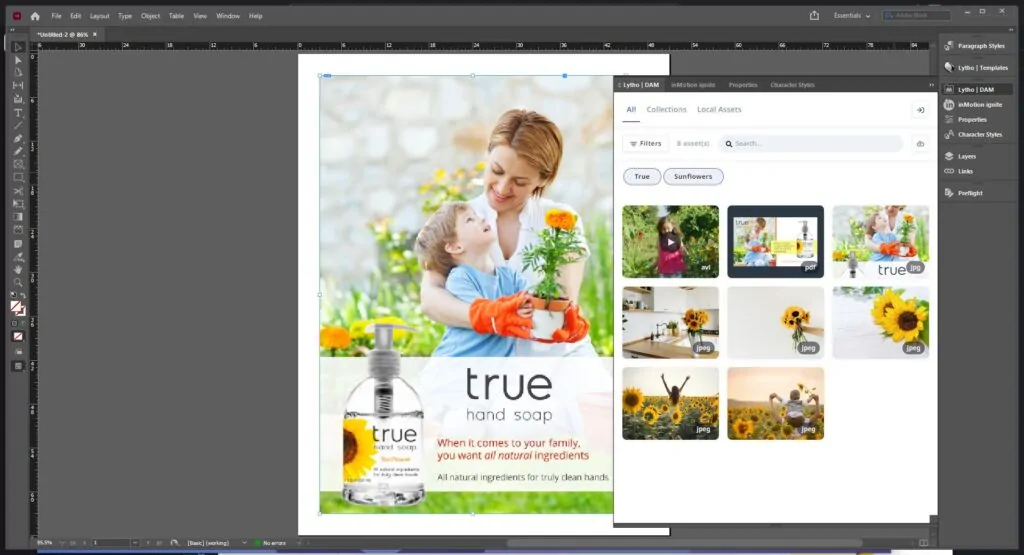Select the Gap tool

[18, 86]
